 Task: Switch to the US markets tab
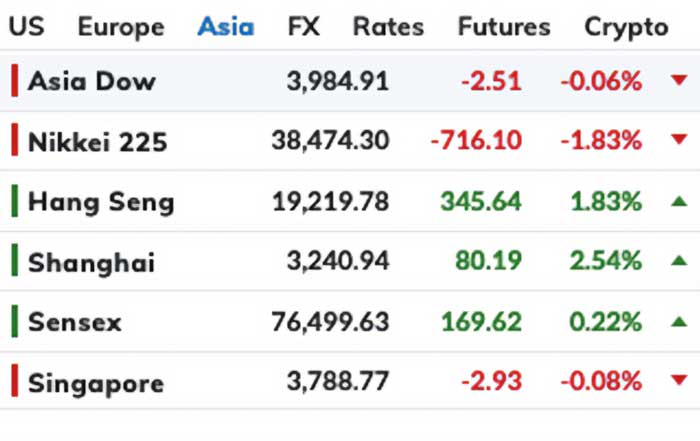tap(26, 26)
